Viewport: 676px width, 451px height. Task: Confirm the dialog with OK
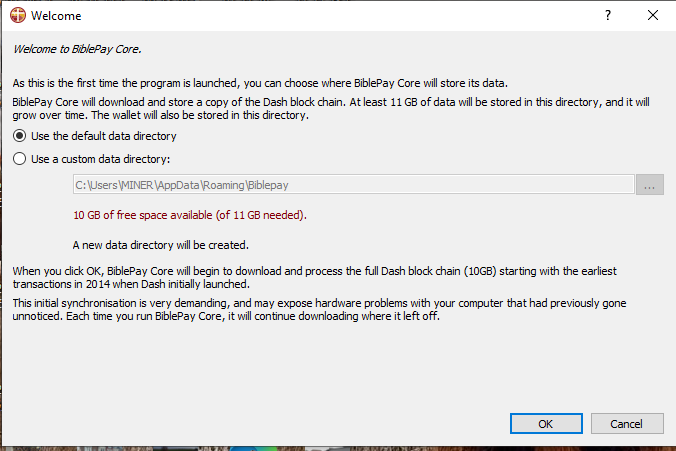pyautogui.click(x=546, y=424)
